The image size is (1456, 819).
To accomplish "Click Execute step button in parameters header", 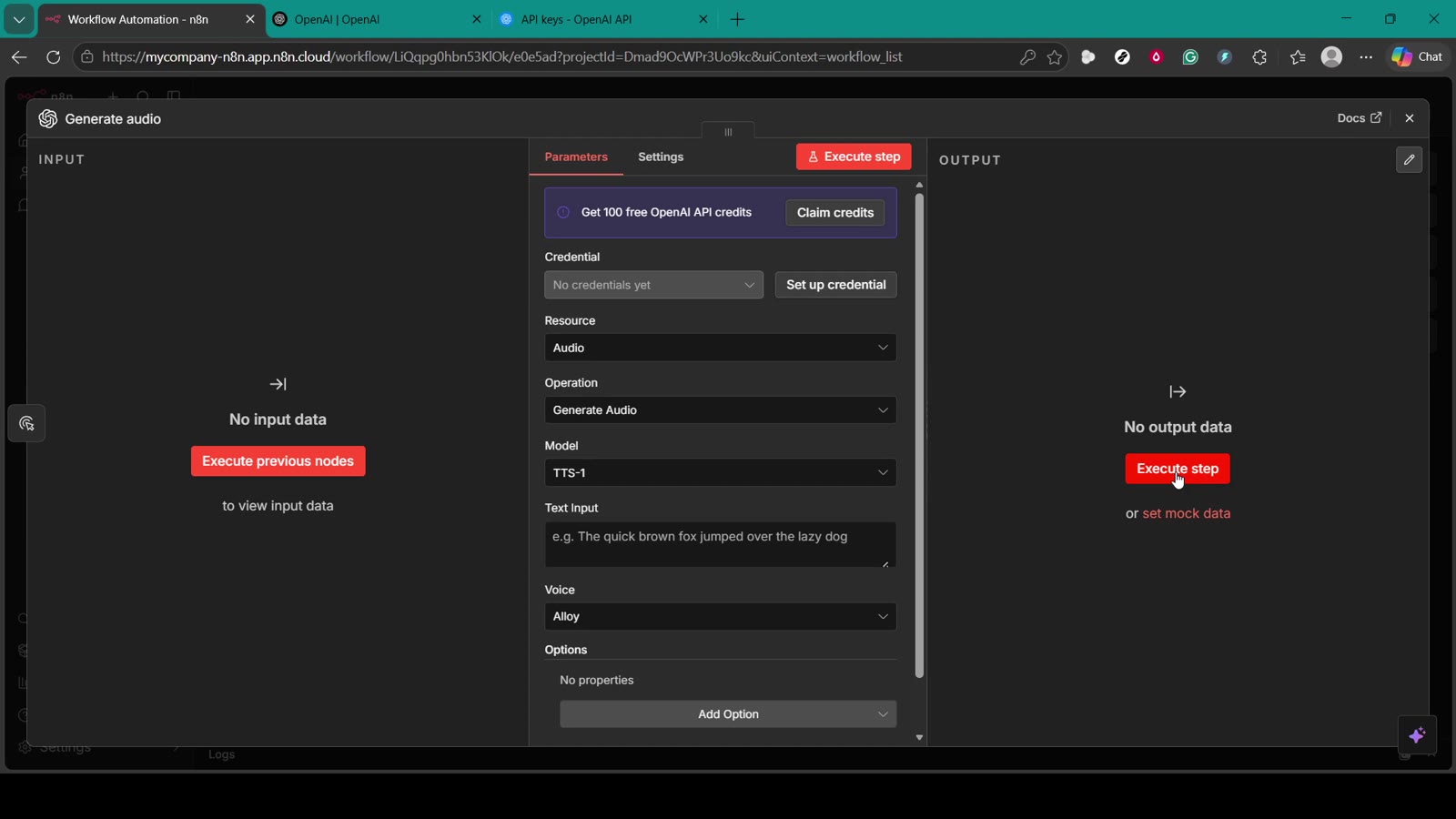I will (854, 157).
